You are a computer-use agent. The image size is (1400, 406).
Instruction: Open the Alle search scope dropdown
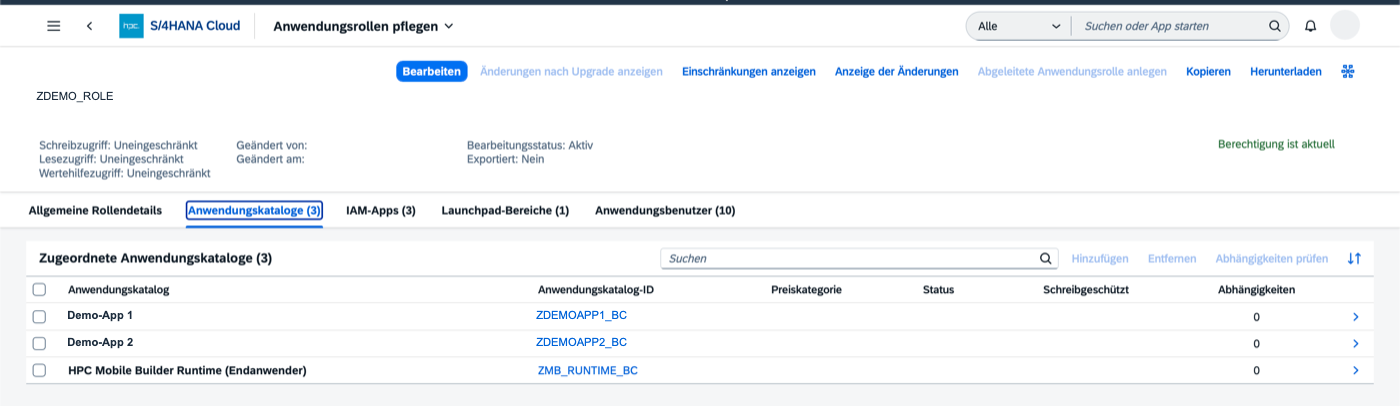pos(1018,26)
